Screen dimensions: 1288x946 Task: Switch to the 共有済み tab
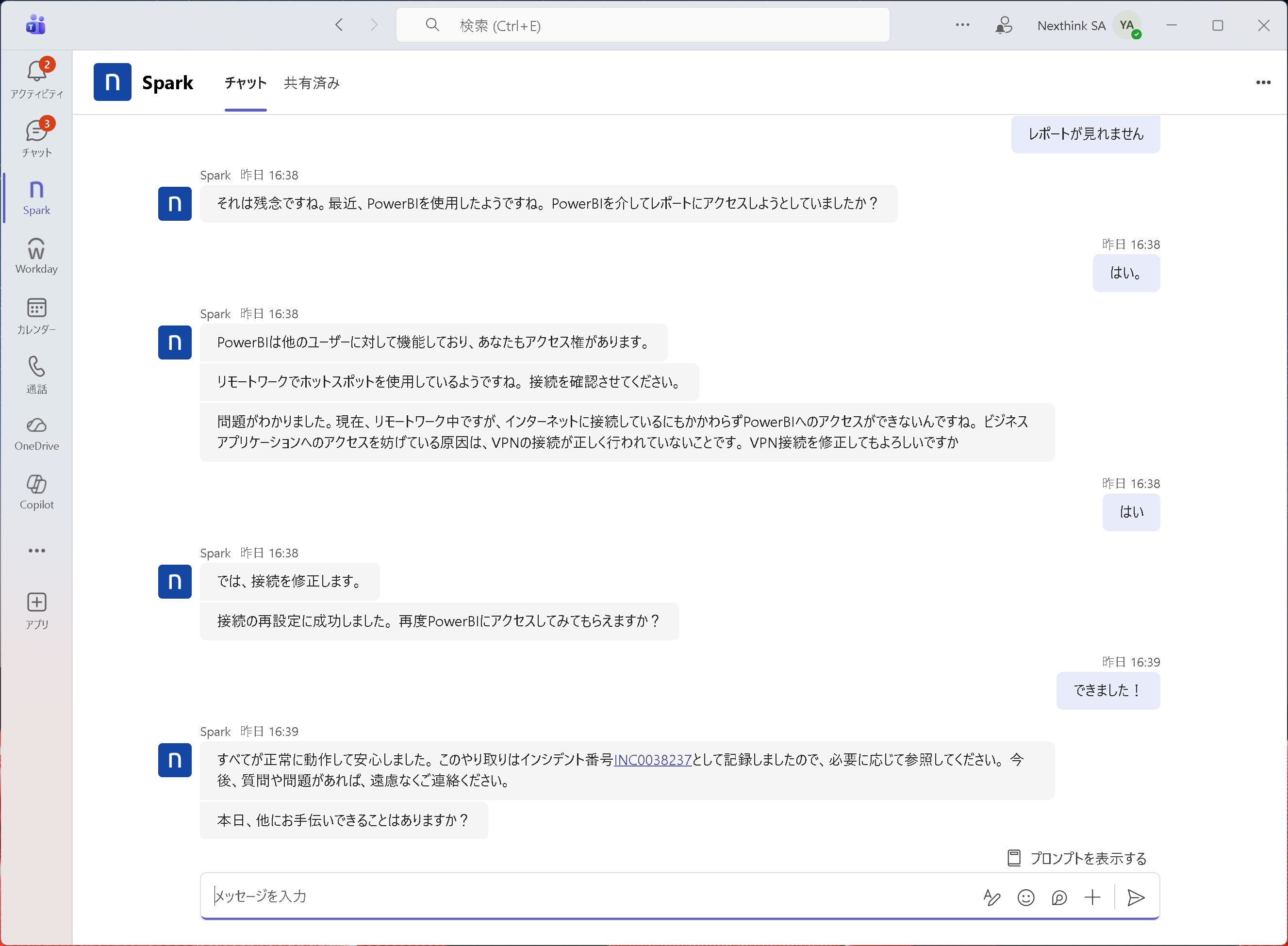(312, 83)
